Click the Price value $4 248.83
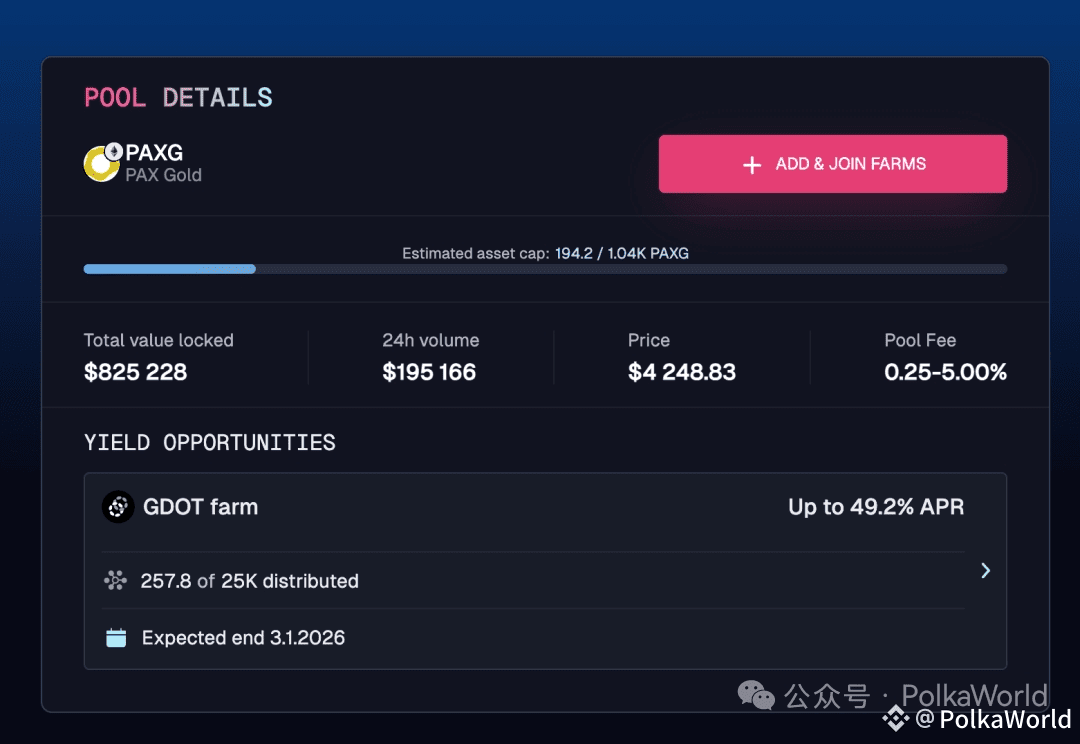This screenshot has width=1080, height=744. [682, 373]
